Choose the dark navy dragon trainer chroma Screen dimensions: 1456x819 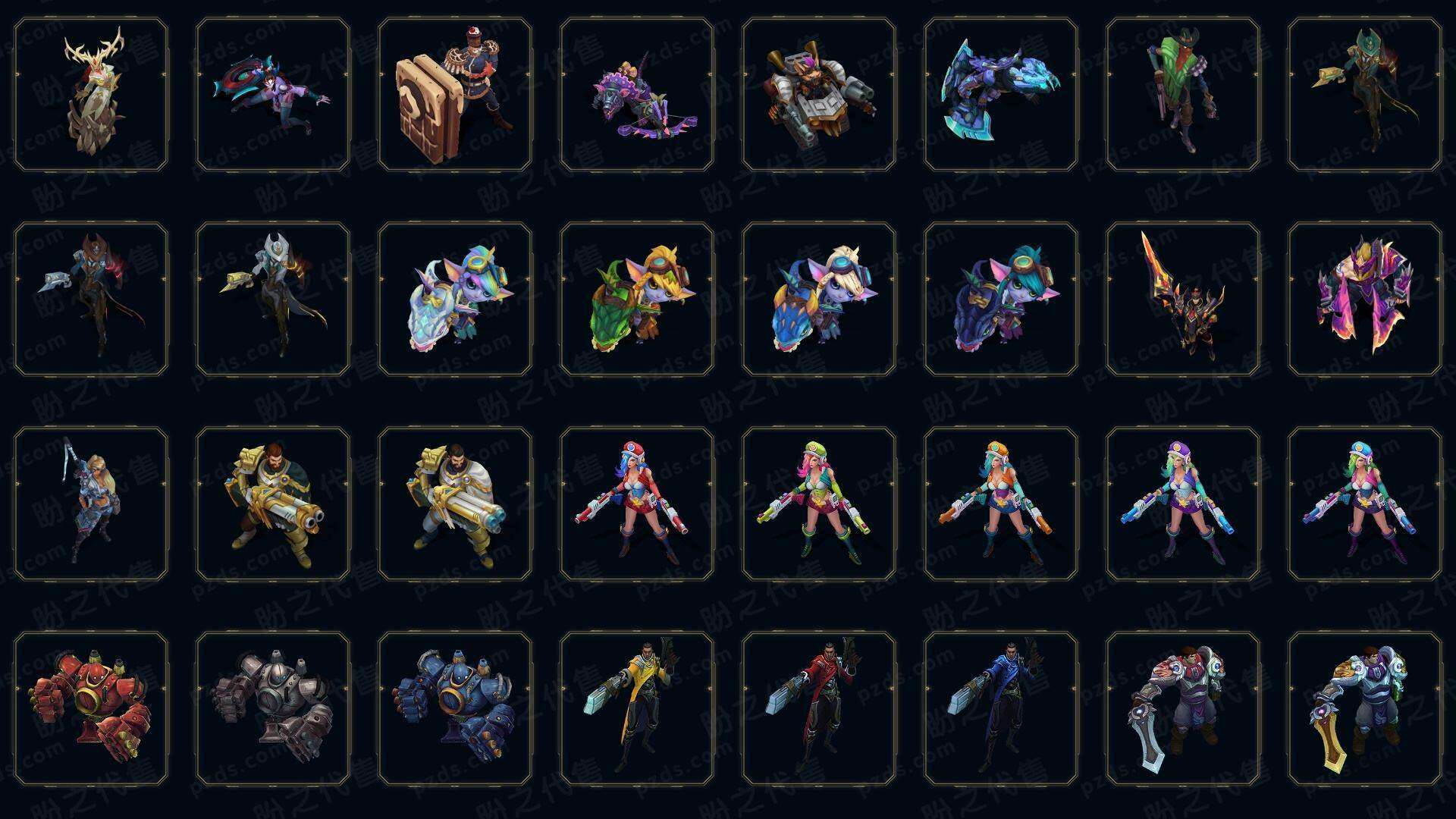pyautogui.click(x=1001, y=299)
